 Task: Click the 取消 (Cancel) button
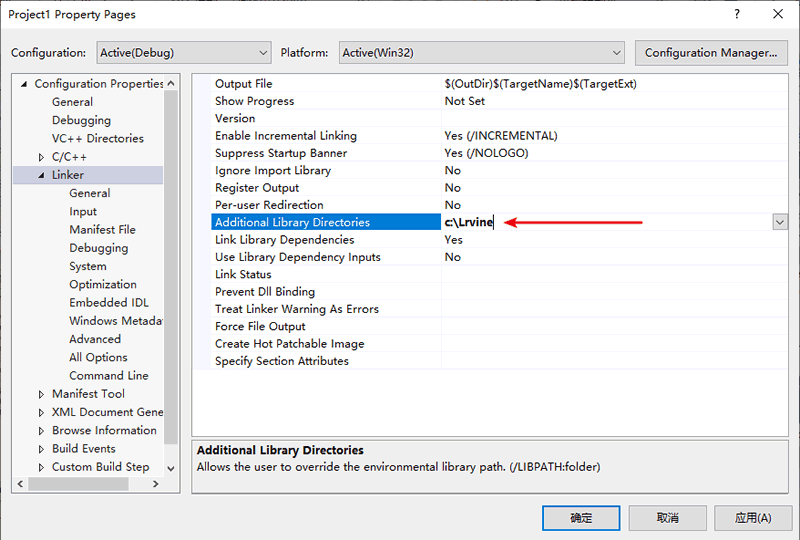click(667, 518)
